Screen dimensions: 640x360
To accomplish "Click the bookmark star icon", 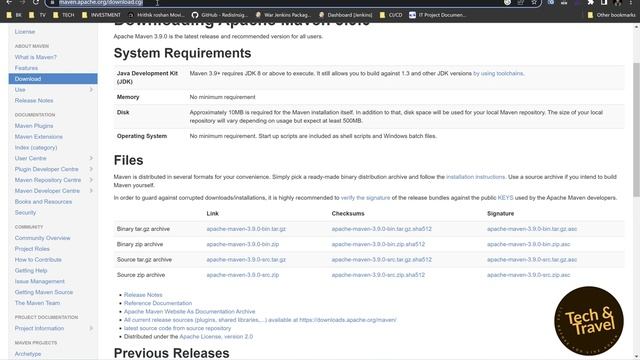I will 534,2.
